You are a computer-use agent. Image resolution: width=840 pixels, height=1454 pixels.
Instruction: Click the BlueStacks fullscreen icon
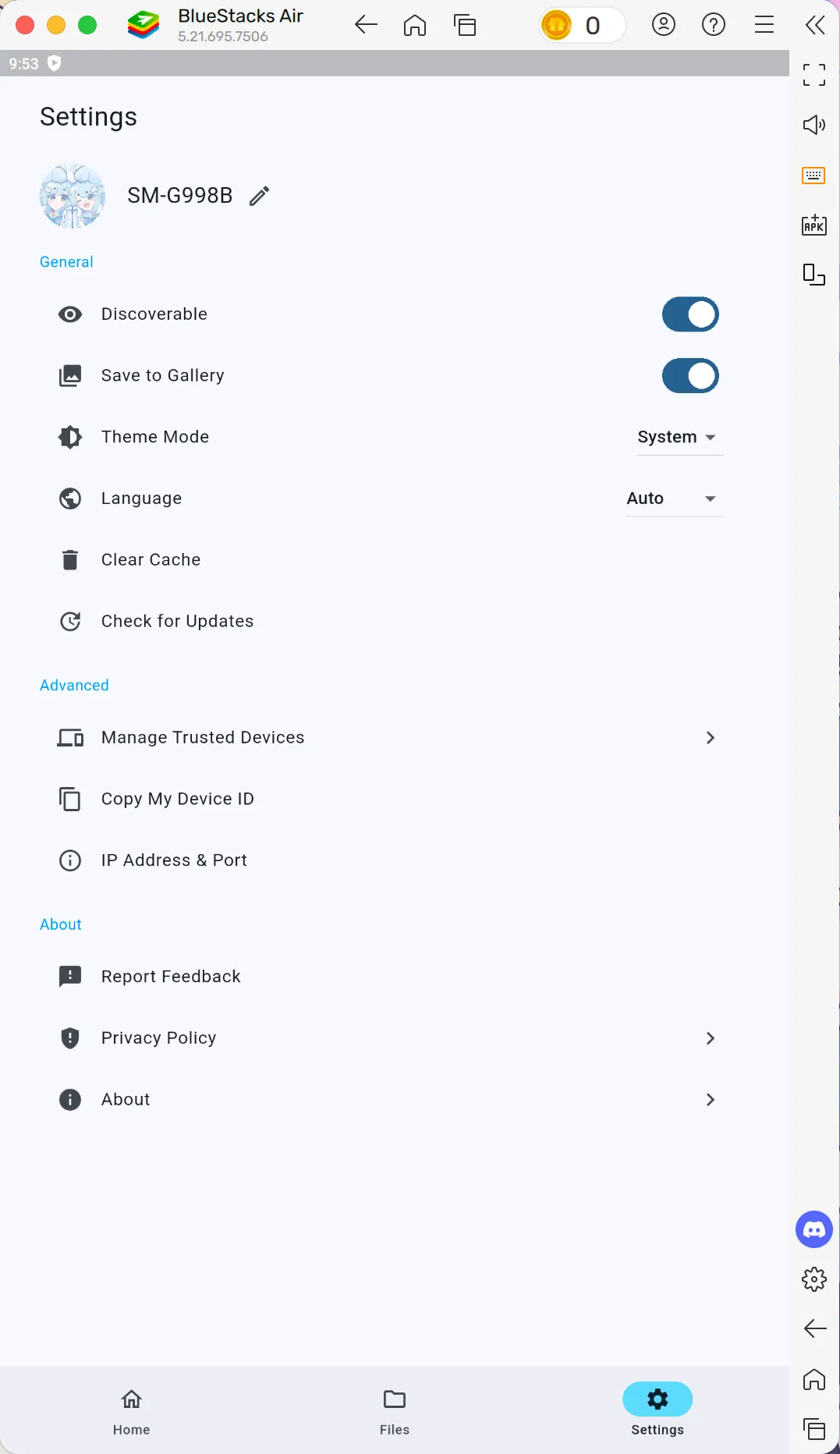coord(814,75)
